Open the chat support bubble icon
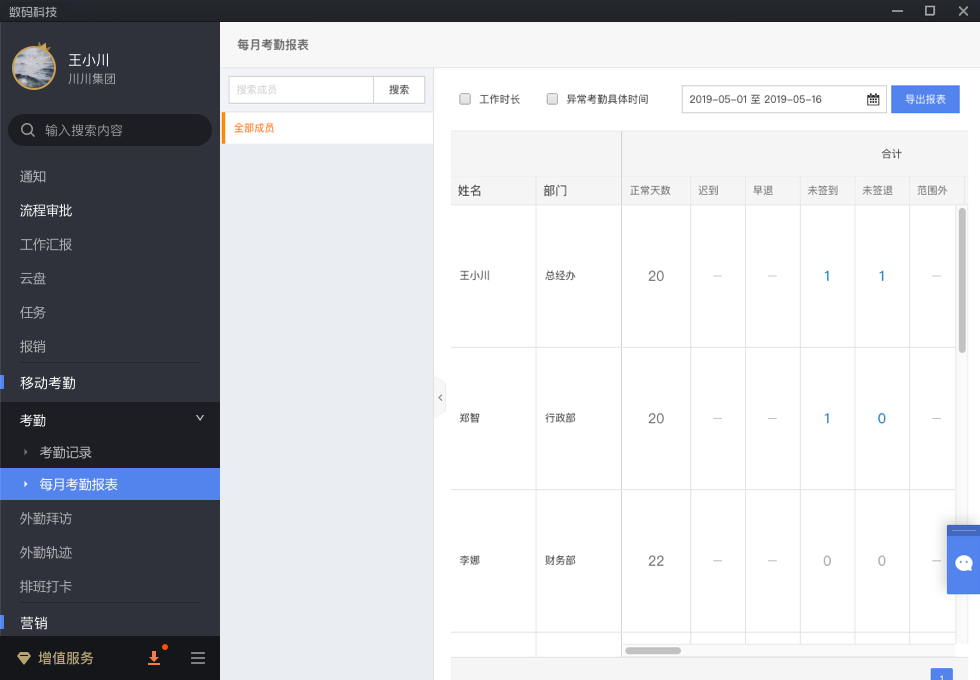The image size is (980, 680). click(x=964, y=563)
